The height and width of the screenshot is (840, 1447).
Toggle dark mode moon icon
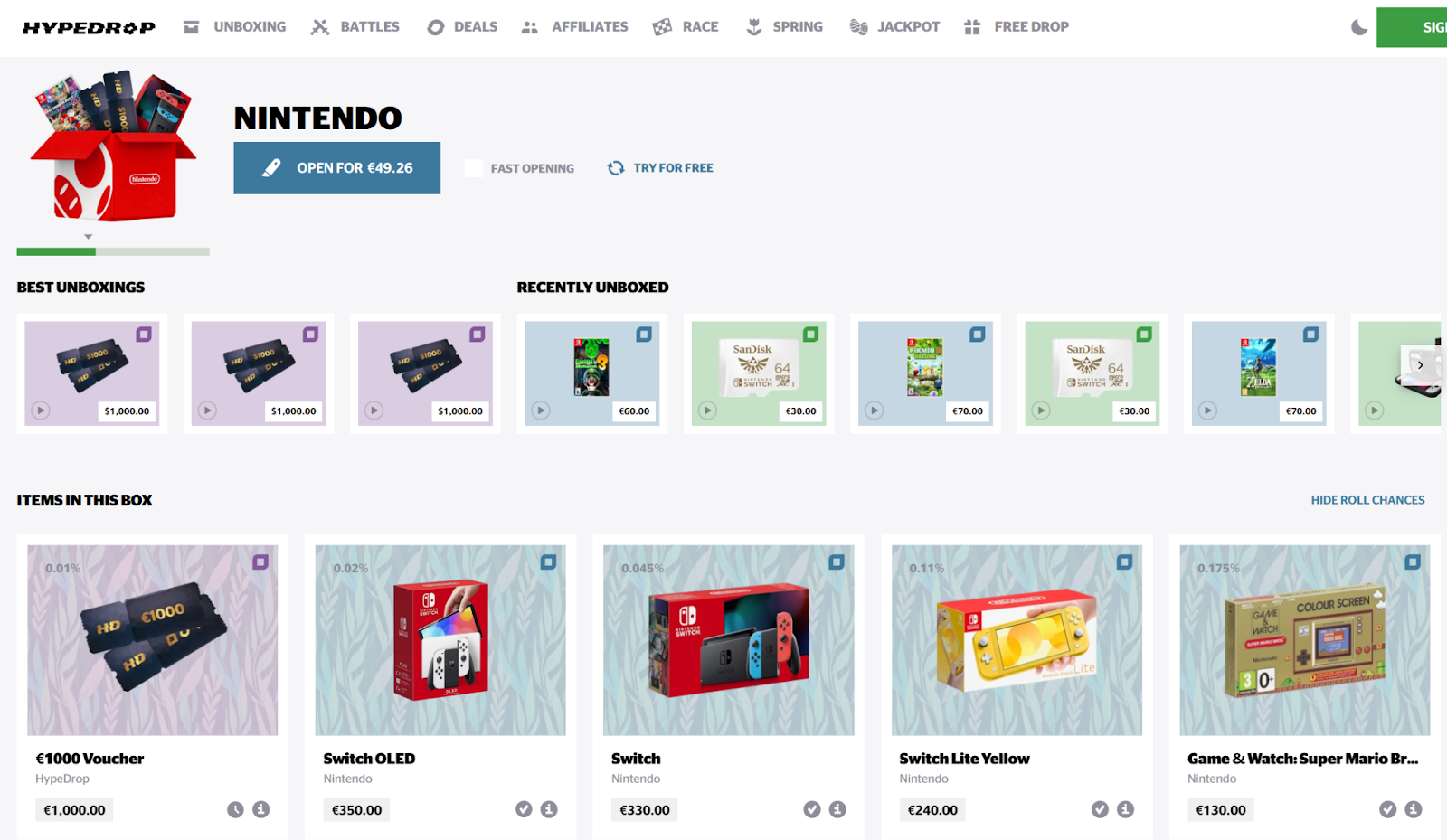pyautogui.click(x=1358, y=27)
